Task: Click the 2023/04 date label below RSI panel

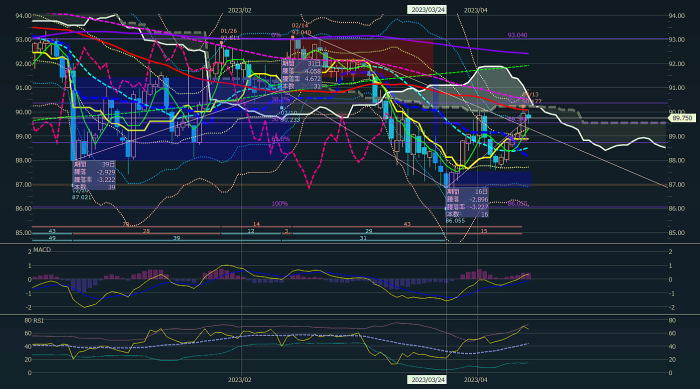Action: tap(476, 380)
